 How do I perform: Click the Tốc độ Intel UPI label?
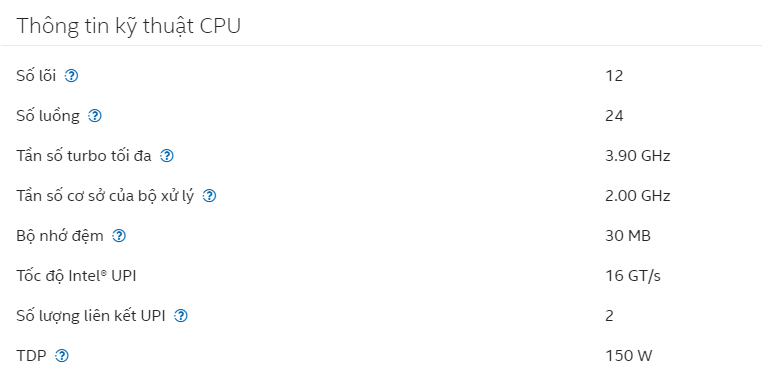tap(76, 276)
